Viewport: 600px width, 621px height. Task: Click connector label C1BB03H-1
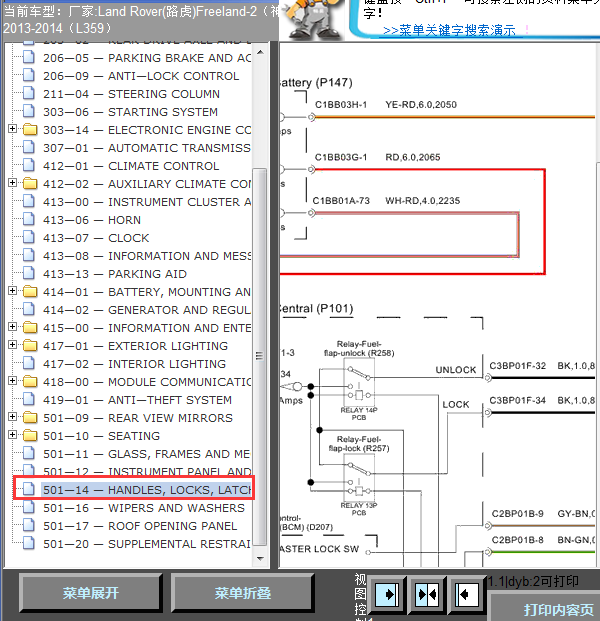pyautogui.click(x=341, y=105)
